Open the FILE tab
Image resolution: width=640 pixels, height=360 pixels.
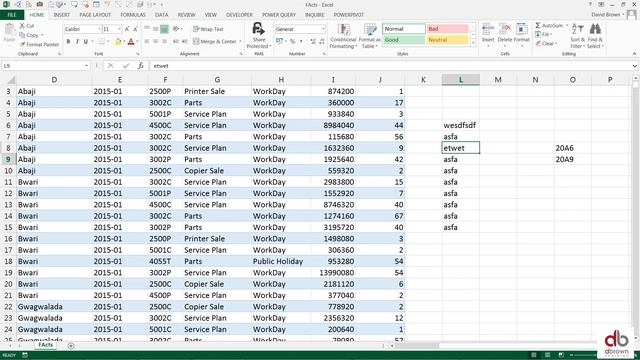click(x=12, y=15)
